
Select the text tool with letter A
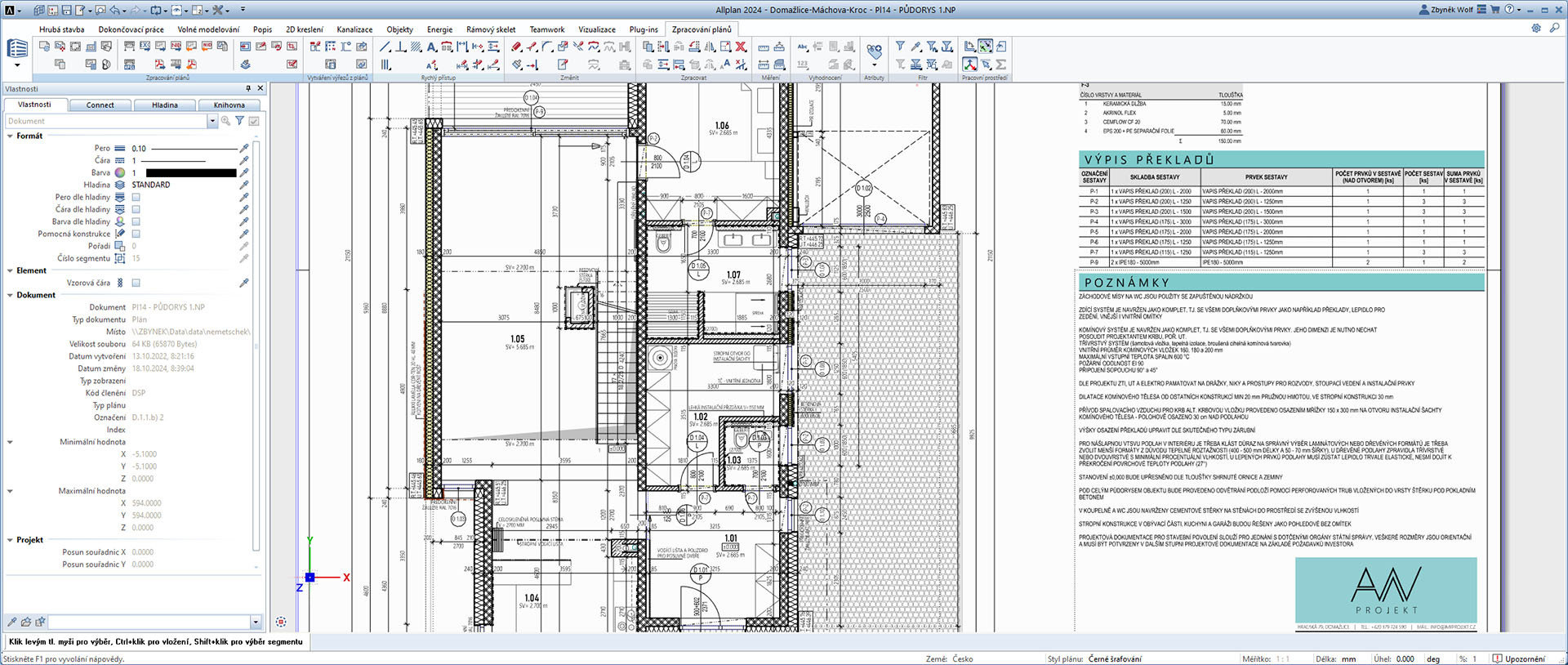pos(432,47)
